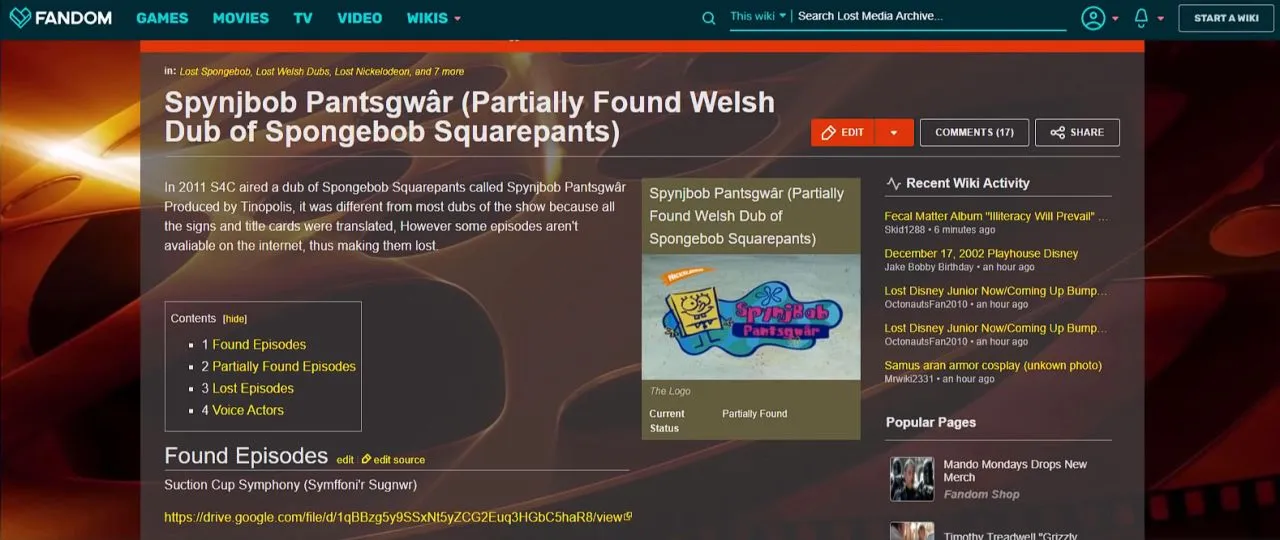
Task: Jump to Lost Episodes in Contents
Action: [253, 388]
